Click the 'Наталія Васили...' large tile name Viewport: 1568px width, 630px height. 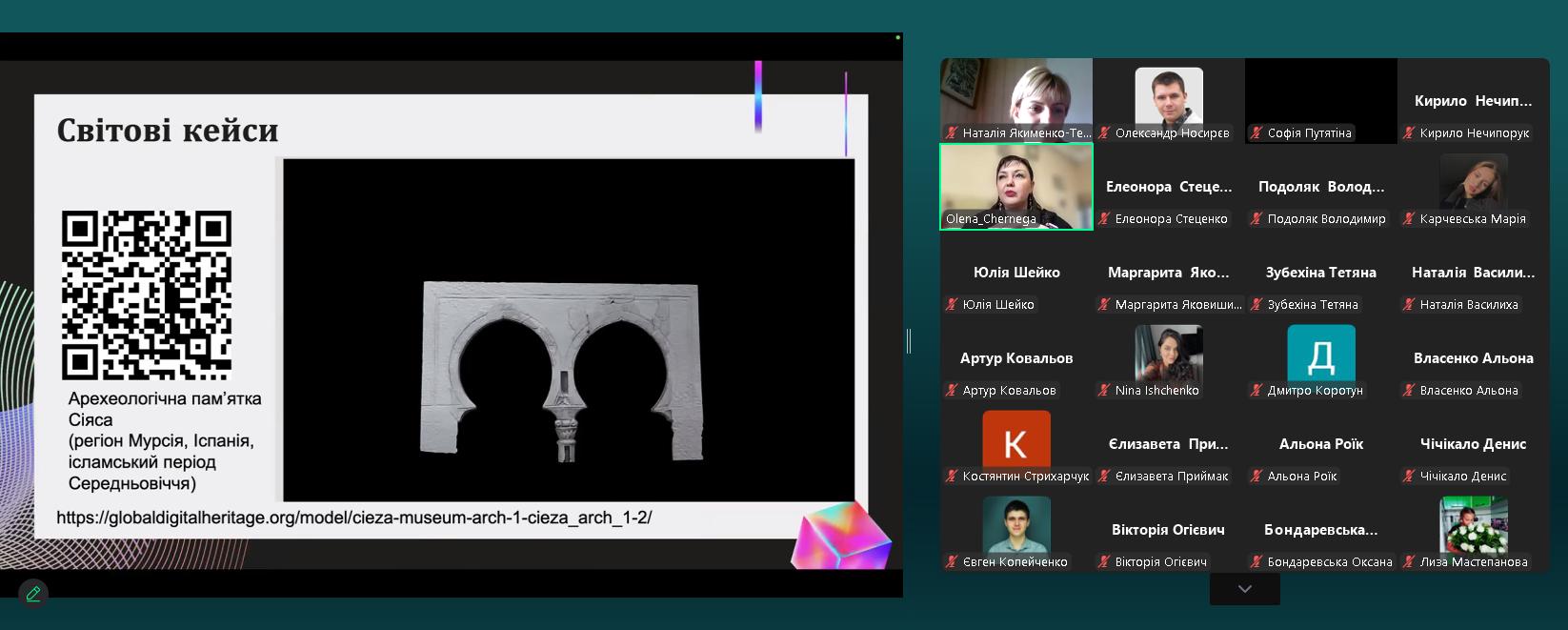pyautogui.click(x=1474, y=273)
